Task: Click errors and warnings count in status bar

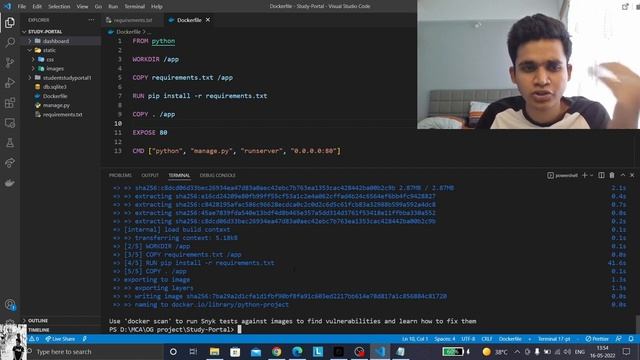Action: [33, 339]
